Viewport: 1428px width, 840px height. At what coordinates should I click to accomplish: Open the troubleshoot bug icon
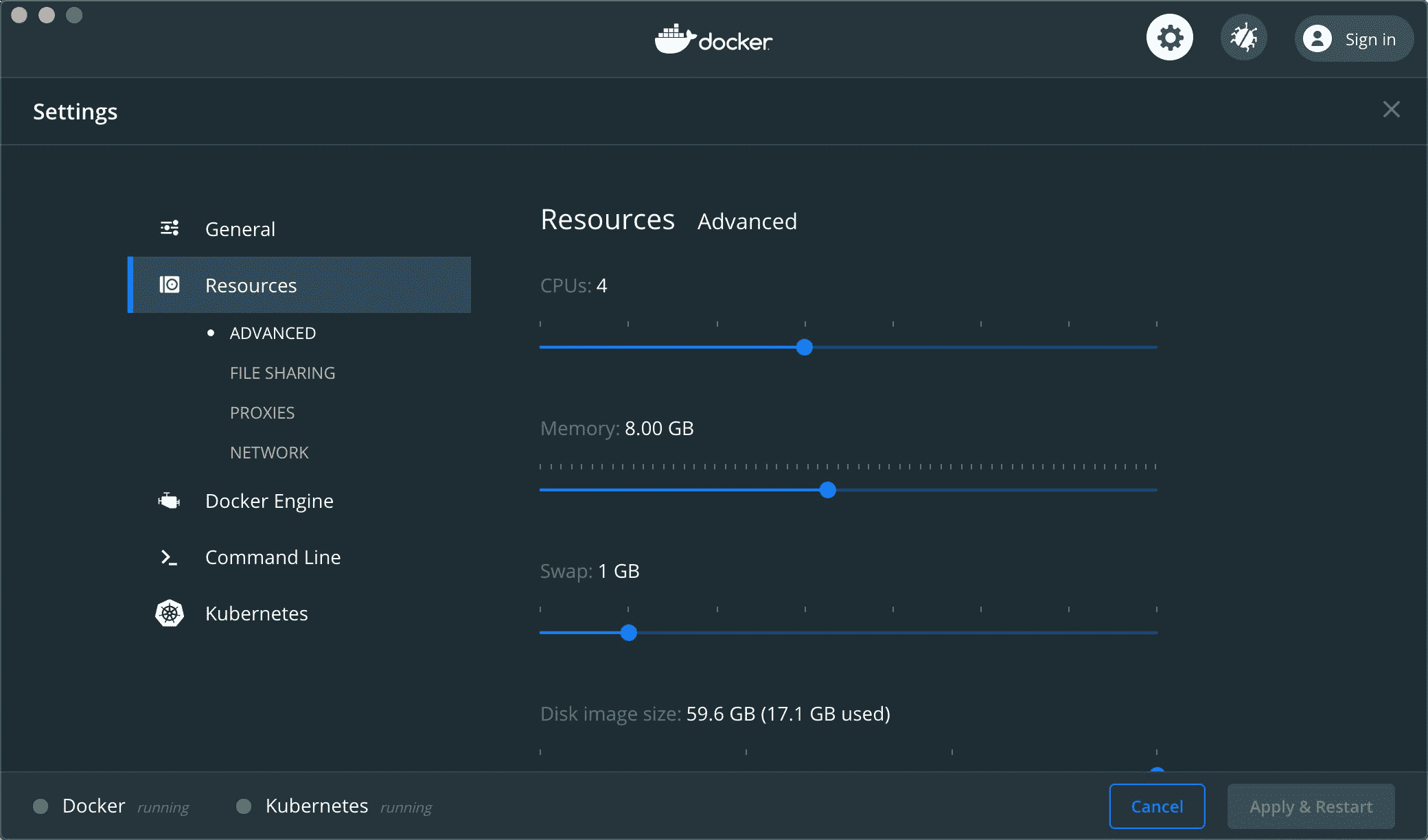pyautogui.click(x=1243, y=38)
